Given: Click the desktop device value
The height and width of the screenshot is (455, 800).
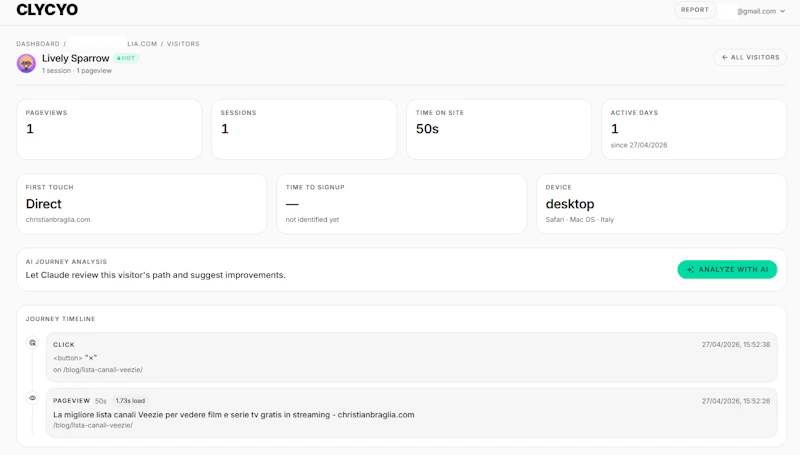Looking at the screenshot, I should click(570, 204).
